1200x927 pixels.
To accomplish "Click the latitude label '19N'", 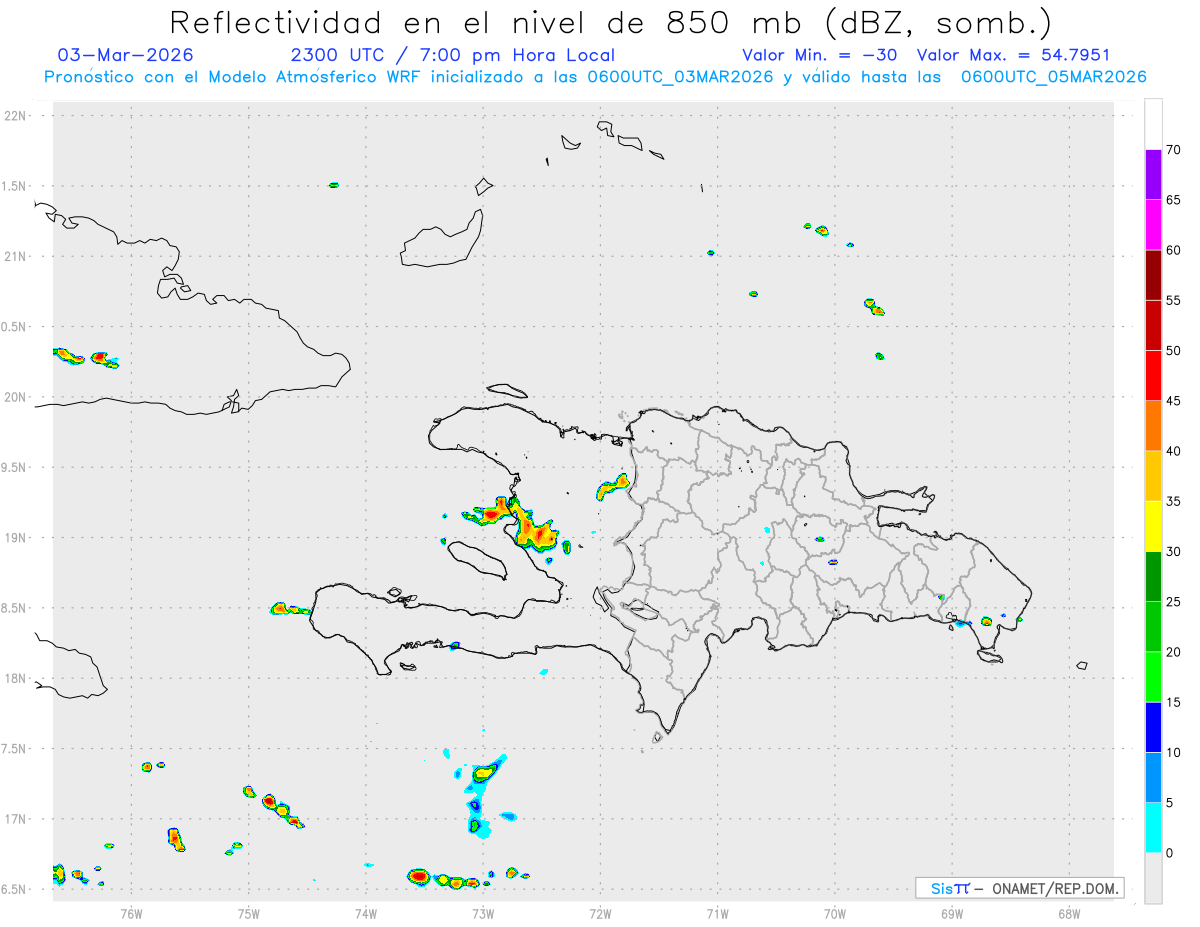I will coord(17,538).
